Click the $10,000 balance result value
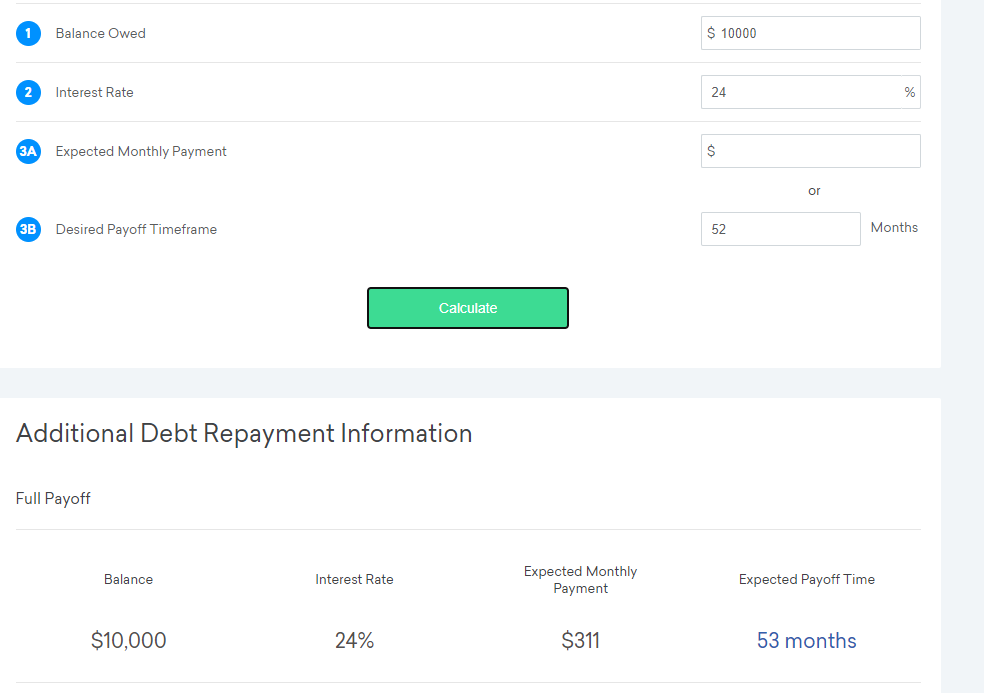Image resolution: width=984 pixels, height=693 pixels. [128, 640]
